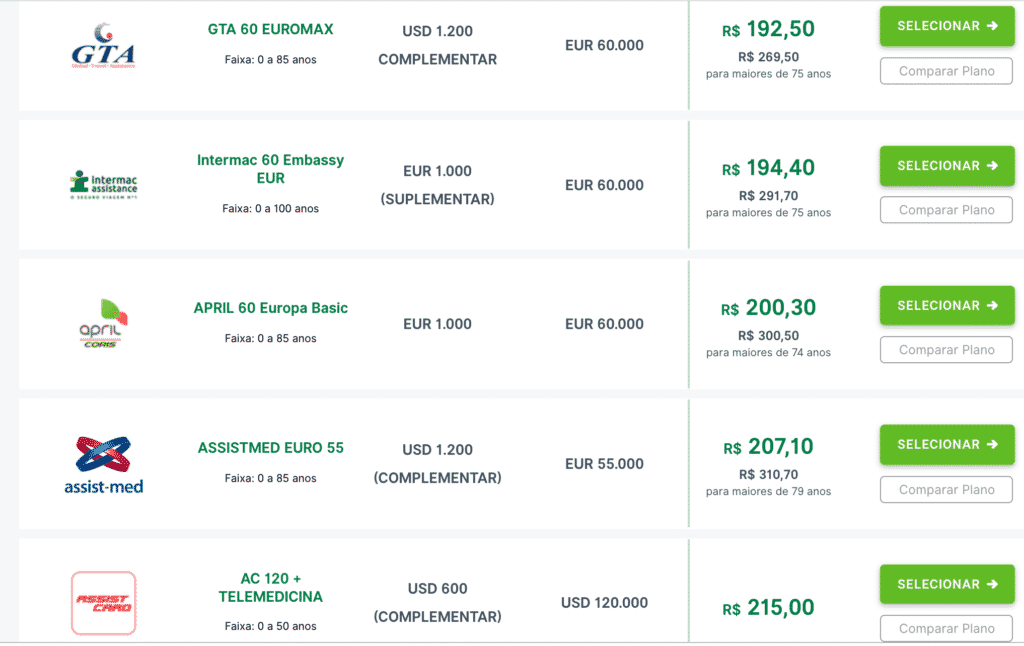Compare the APRIL 60 Europa Basic plan
Screen dimensions: 1024x646
click(946, 350)
